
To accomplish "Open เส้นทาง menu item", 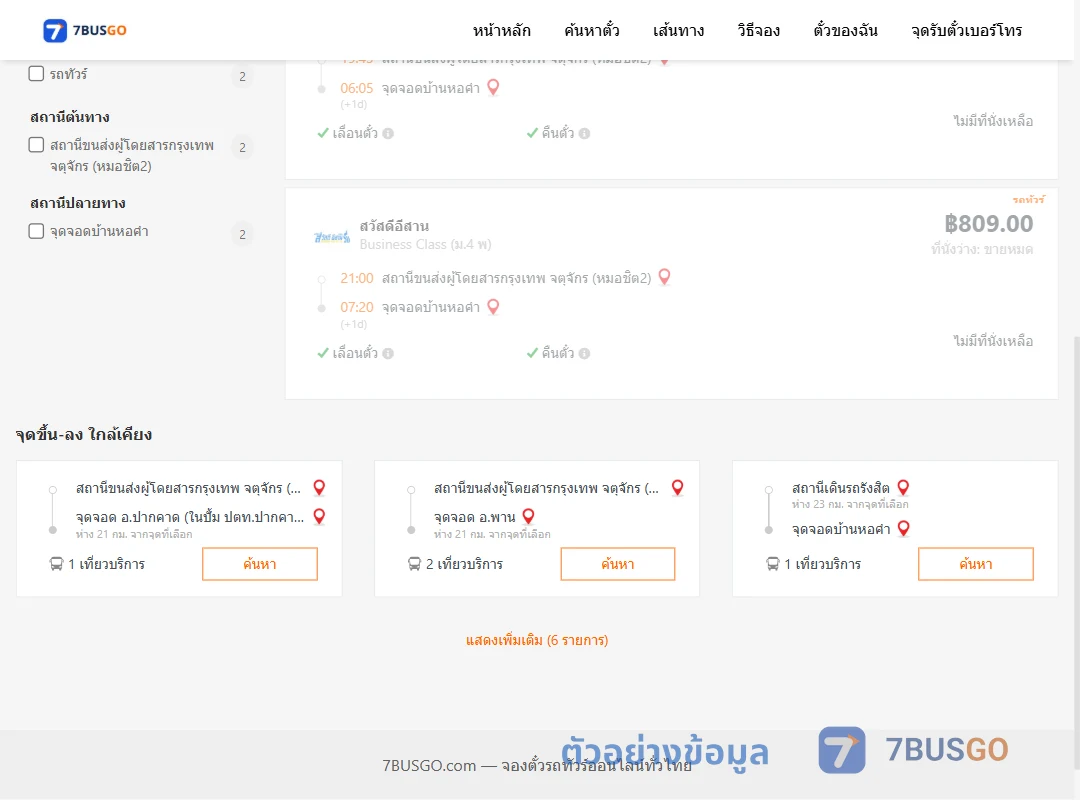I will pyautogui.click(x=678, y=30).
